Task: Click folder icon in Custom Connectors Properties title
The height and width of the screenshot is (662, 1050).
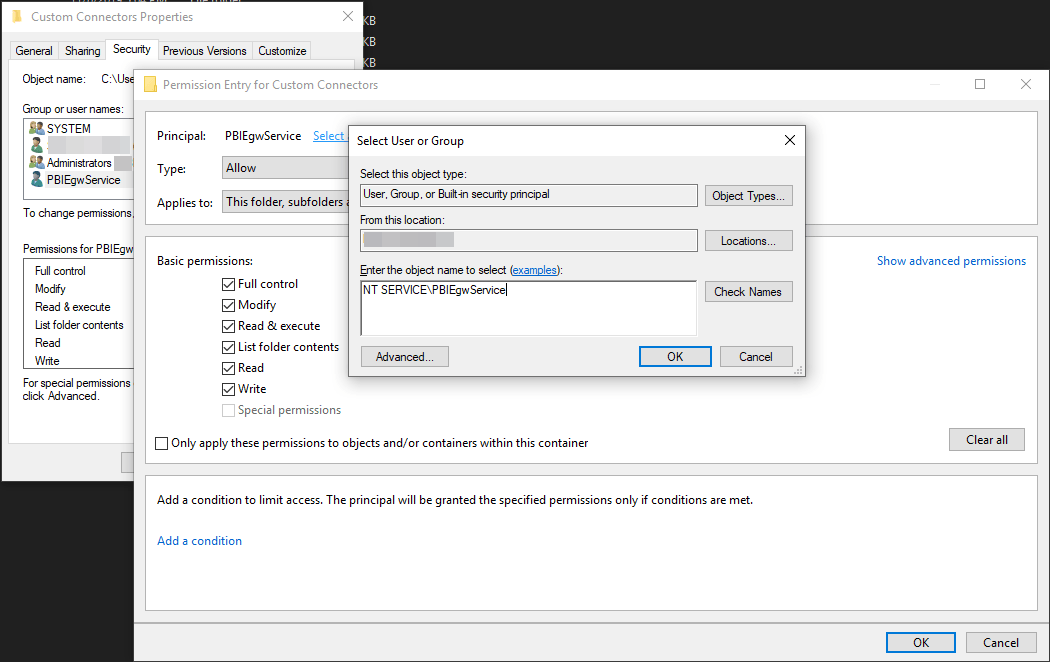Action: [17, 17]
